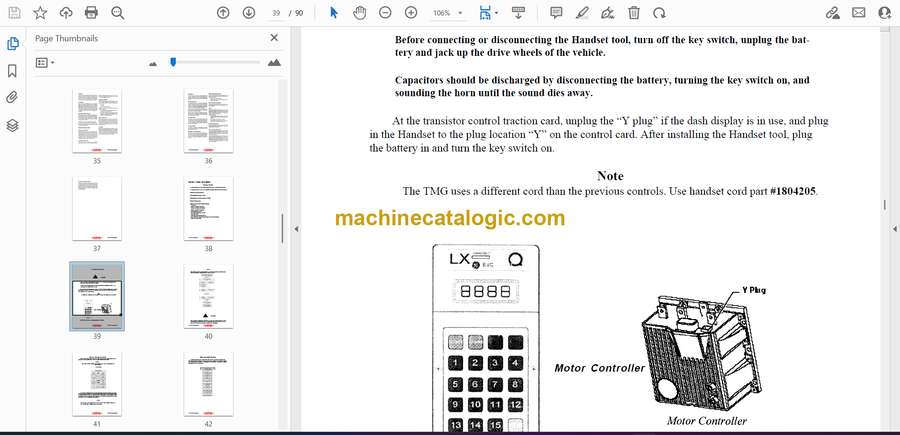Rotate the page with the rotate icon
The width and height of the screenshot is (900, 435).
(659, 13)
